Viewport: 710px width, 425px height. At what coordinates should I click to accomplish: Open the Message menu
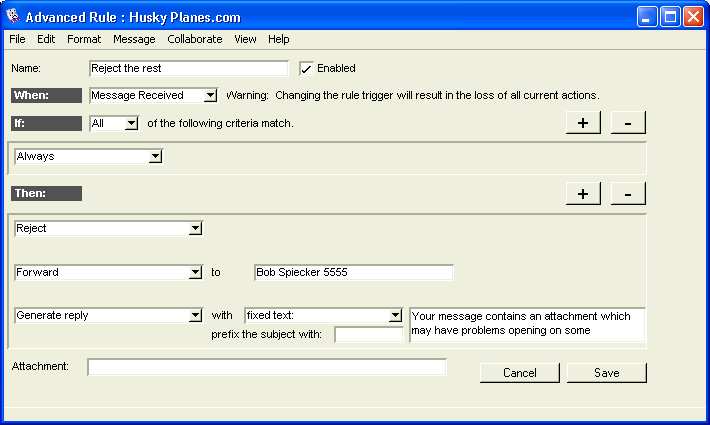(x=134, y=39)
